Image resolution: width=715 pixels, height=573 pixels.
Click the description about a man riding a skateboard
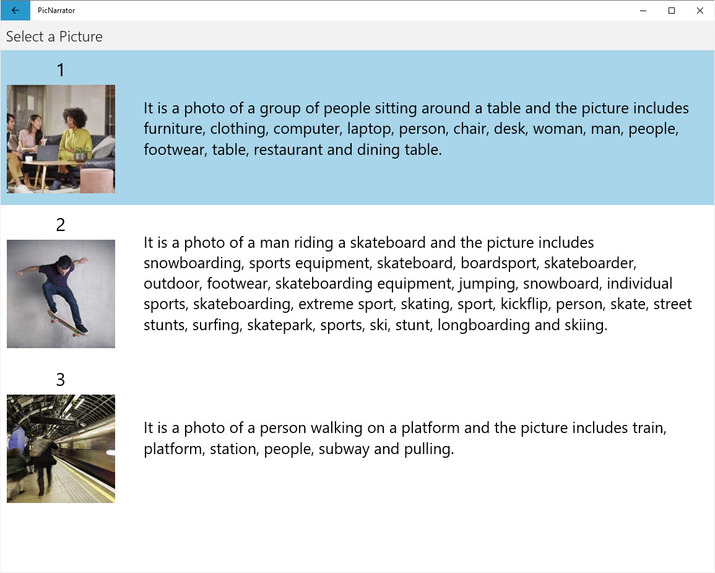point(418,284)
